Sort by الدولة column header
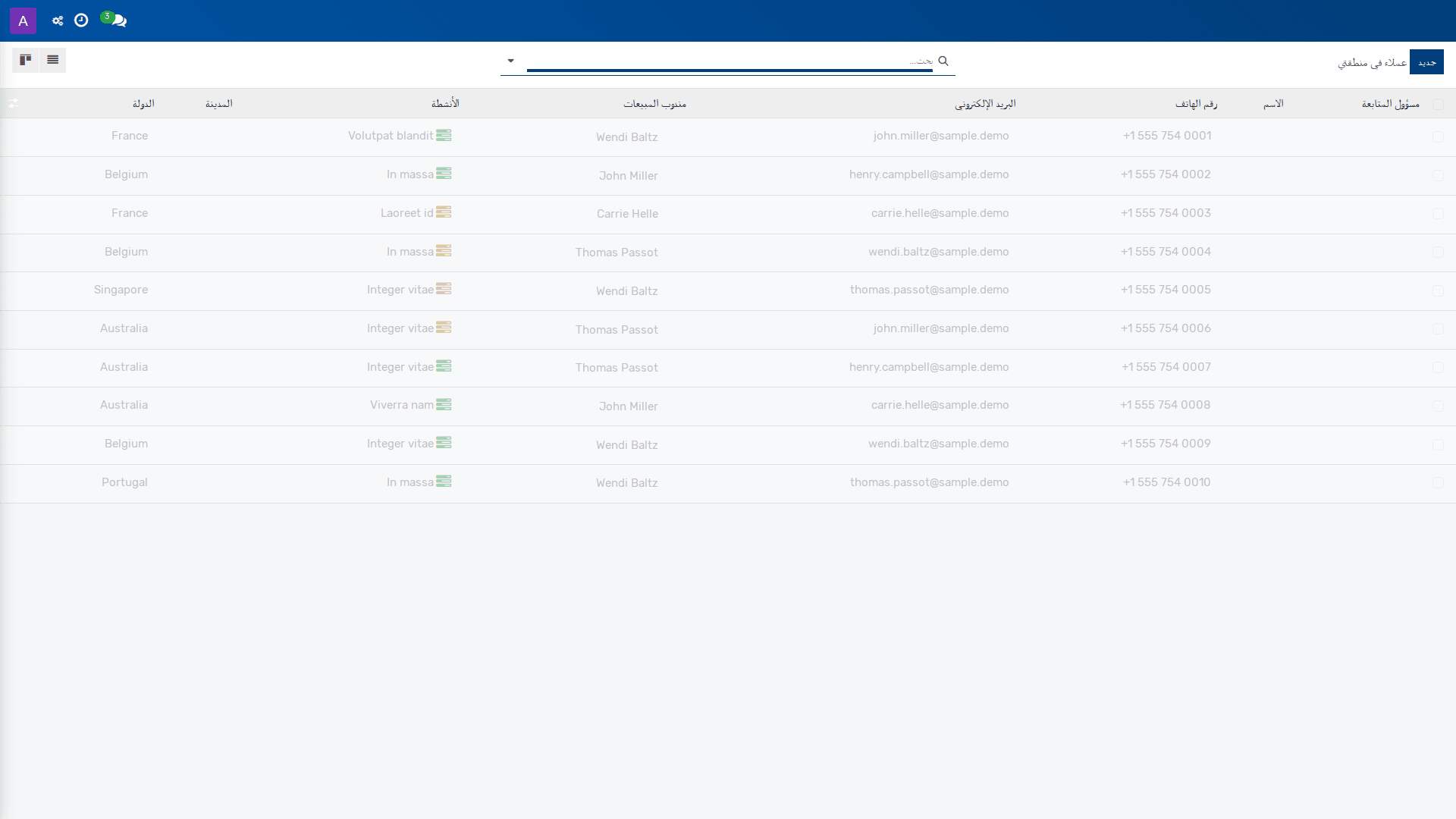 [143, 104]
